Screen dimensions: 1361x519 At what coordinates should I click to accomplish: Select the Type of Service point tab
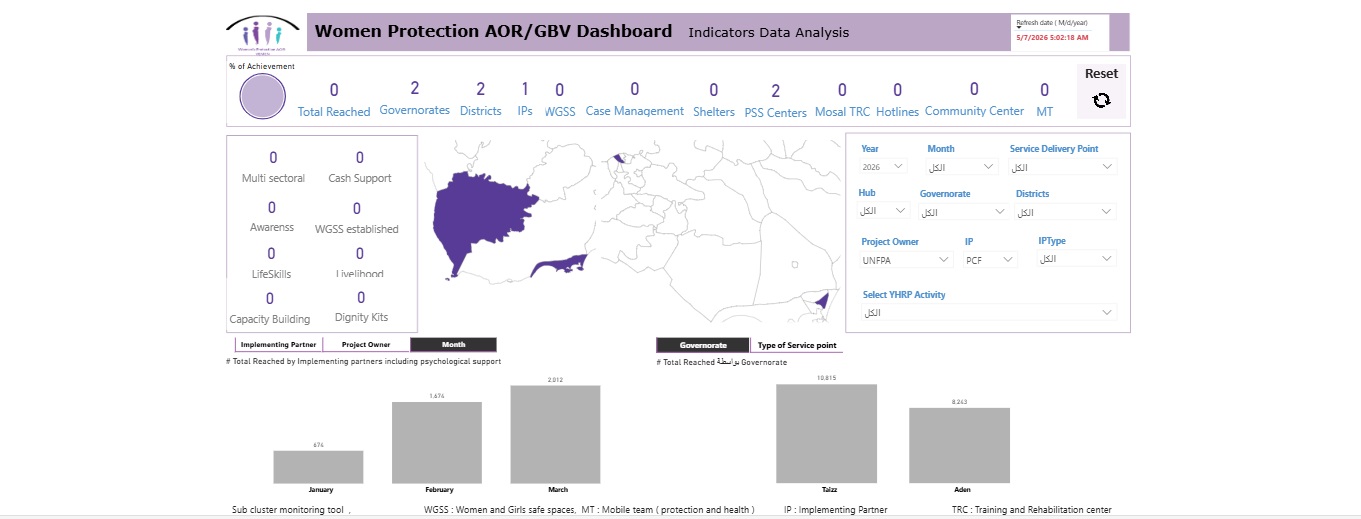(797, 345)
